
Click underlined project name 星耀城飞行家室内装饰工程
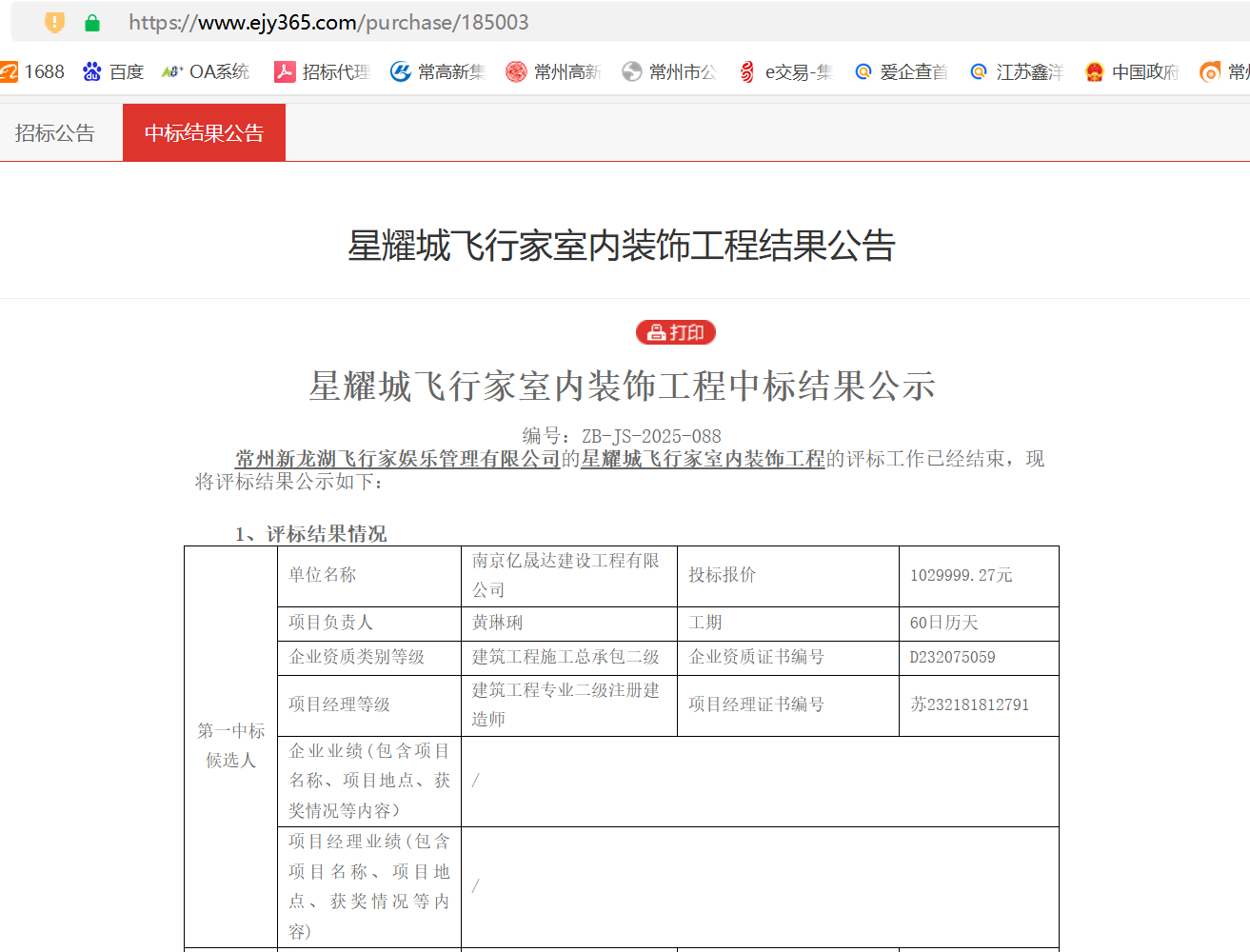pos(704,459)
